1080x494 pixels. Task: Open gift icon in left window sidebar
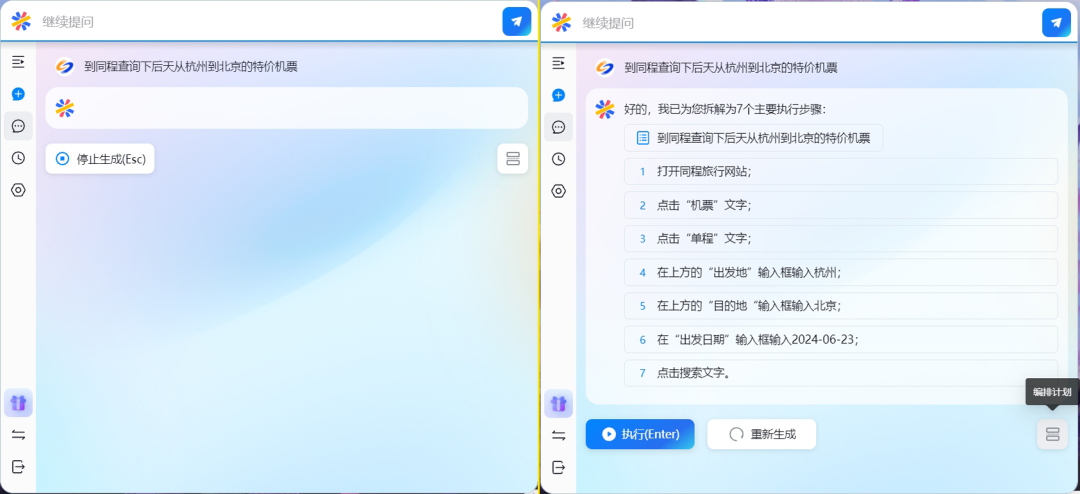click(18, 402)
